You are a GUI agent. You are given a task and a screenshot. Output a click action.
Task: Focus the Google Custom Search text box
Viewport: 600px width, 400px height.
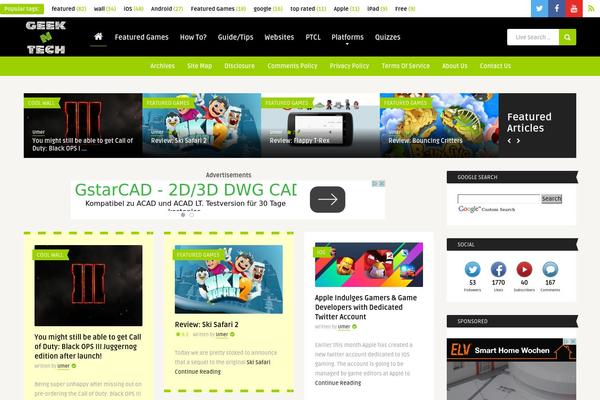pyautogui.click(x=499, y=199)
